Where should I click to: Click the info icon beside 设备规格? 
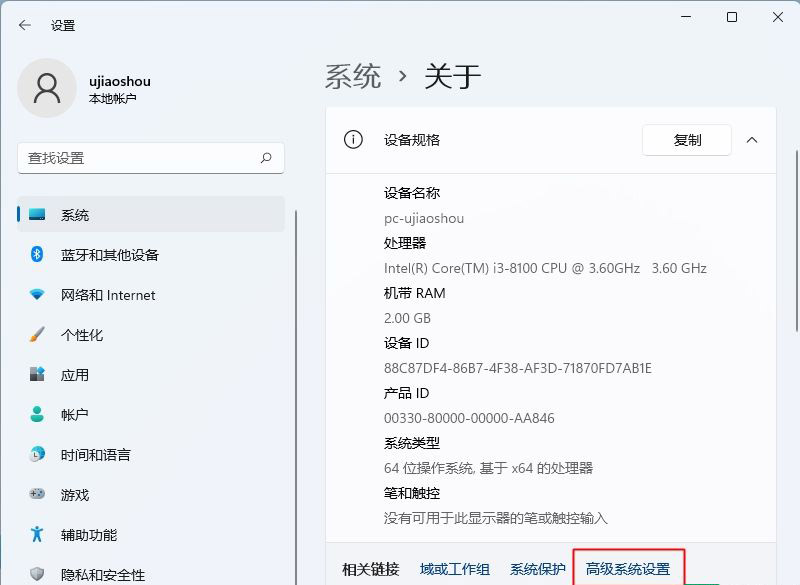click(352, 139)
